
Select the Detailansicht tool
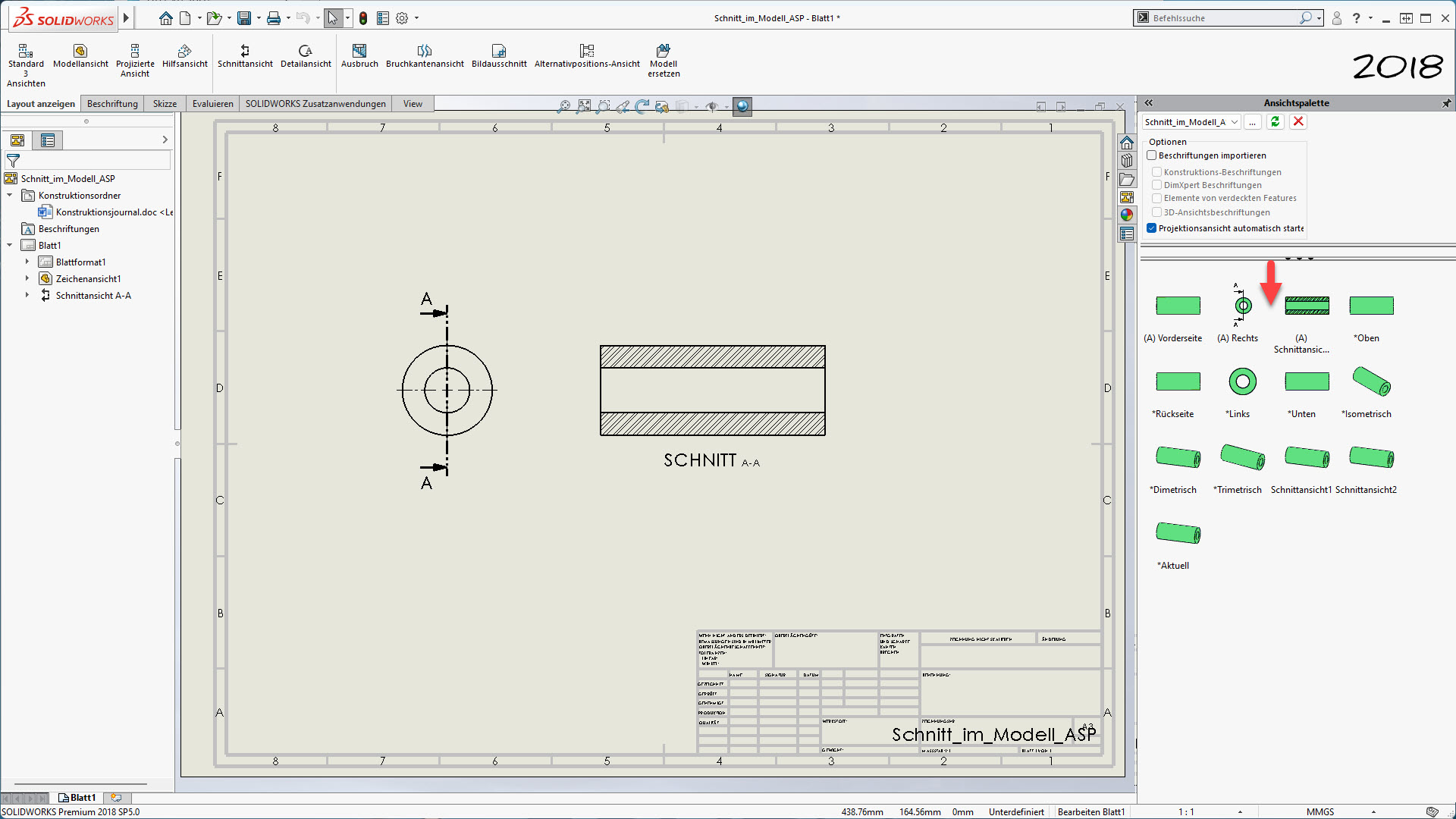[305, 52]
